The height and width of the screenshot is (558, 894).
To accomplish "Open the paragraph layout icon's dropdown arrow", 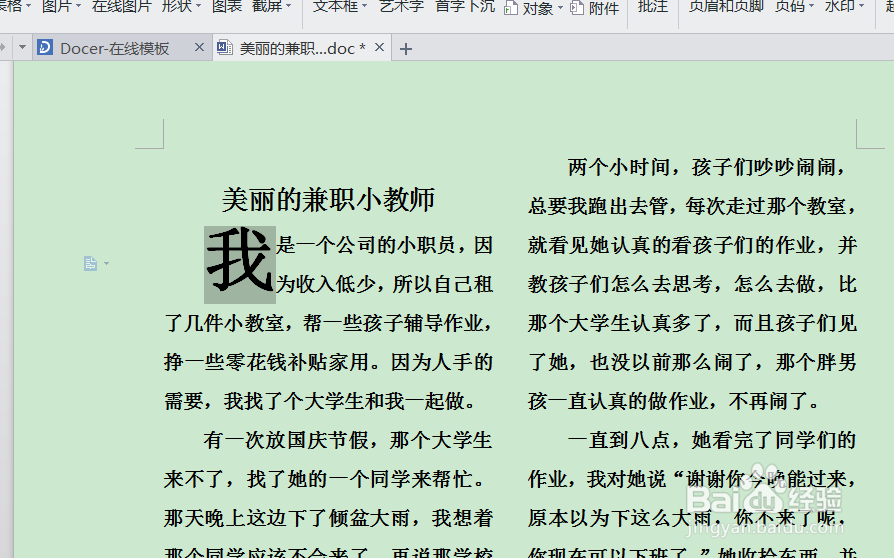I will pyautogui.click(x=107, y=264).
